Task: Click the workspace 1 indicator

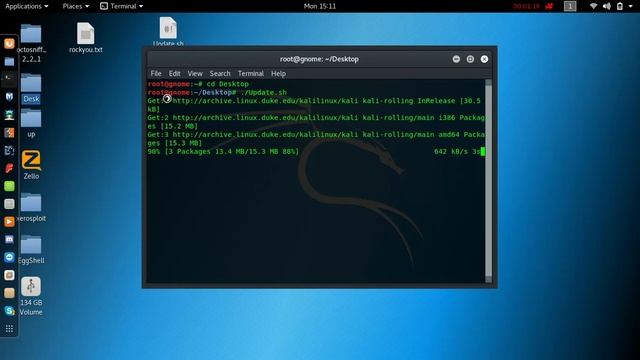Action: (570, 6)
